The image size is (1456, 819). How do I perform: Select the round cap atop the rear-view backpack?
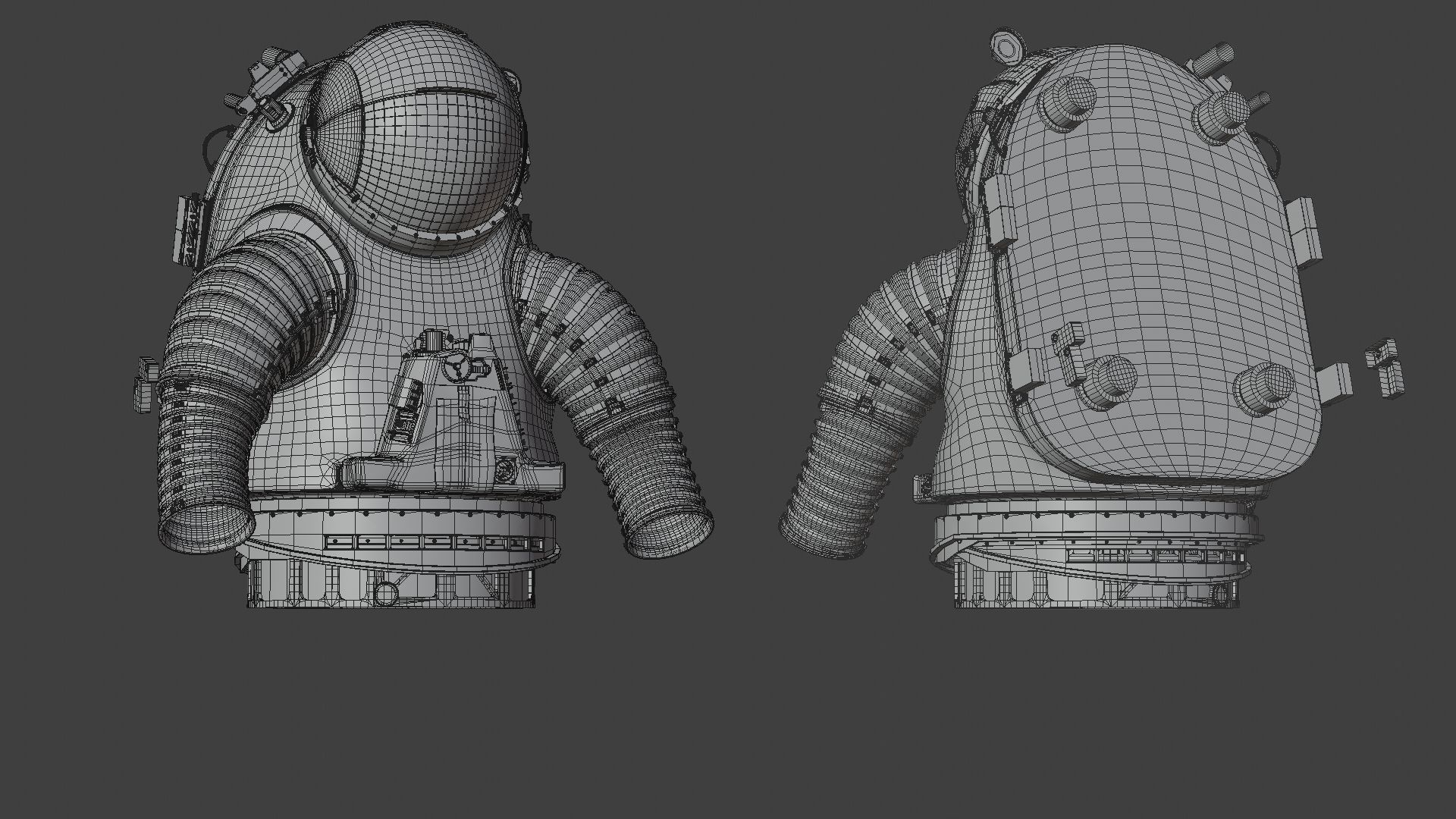point(1009,47)
